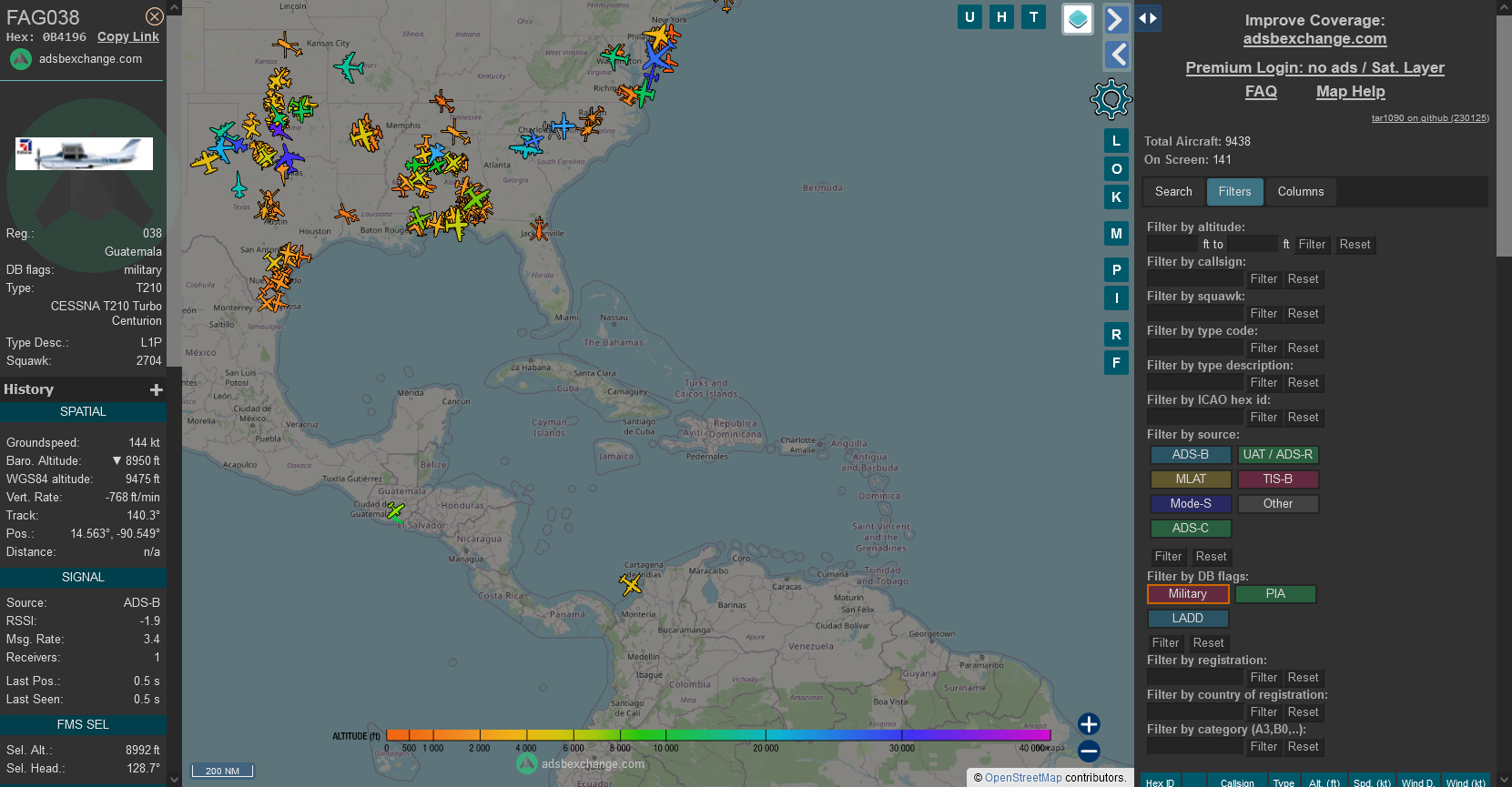Click the 200 NM map scale indicator
This screenshot has height=787, width=1512.
click(222, 771)
